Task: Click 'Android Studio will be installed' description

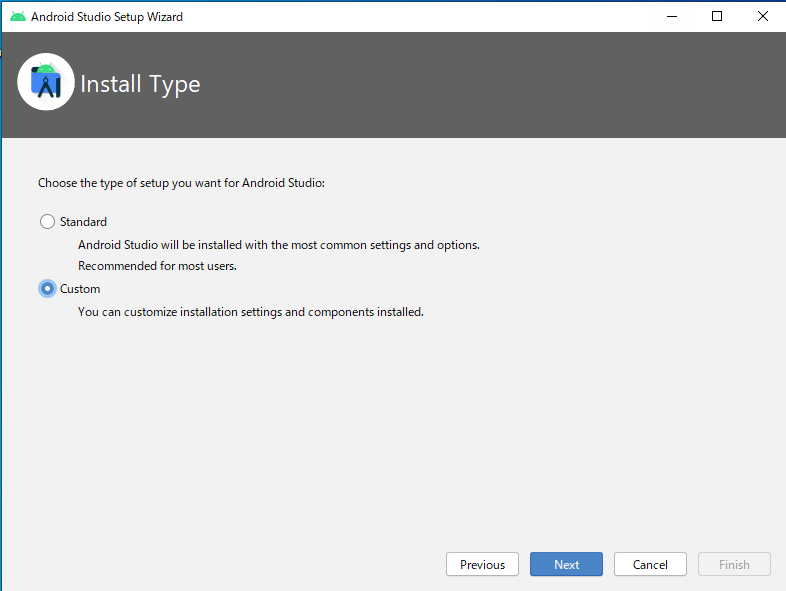Action: tap(279, 245)
